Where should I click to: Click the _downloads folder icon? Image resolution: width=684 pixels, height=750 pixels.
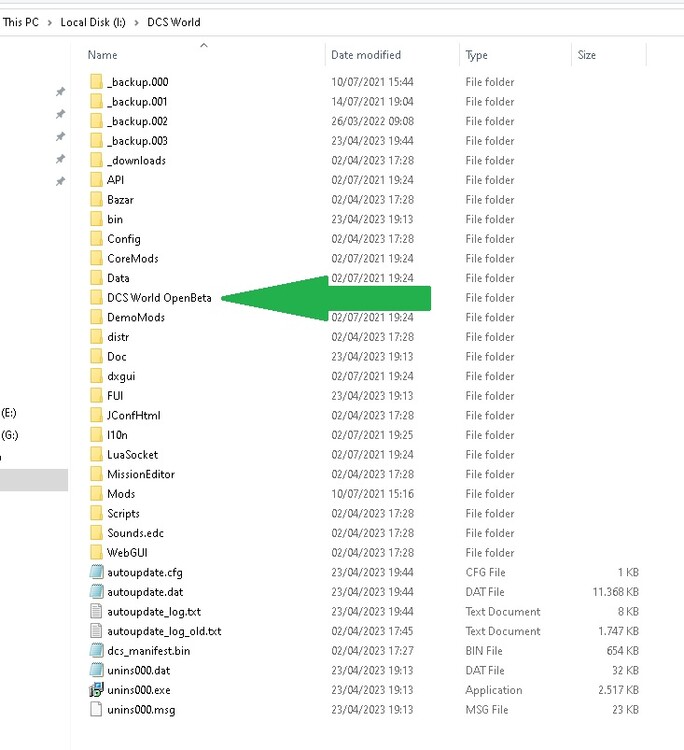click(96, 160)
